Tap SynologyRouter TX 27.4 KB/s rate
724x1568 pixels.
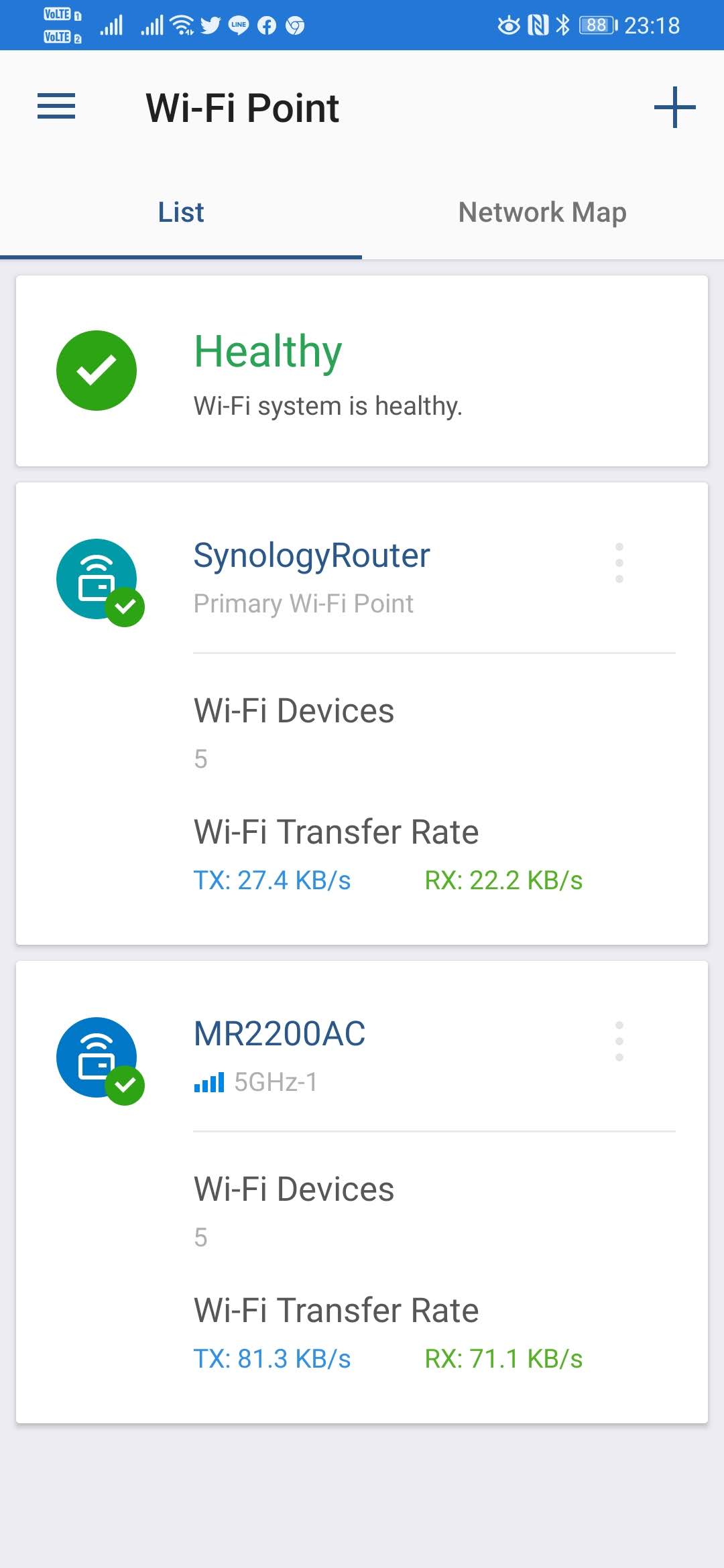pos(272,880)
